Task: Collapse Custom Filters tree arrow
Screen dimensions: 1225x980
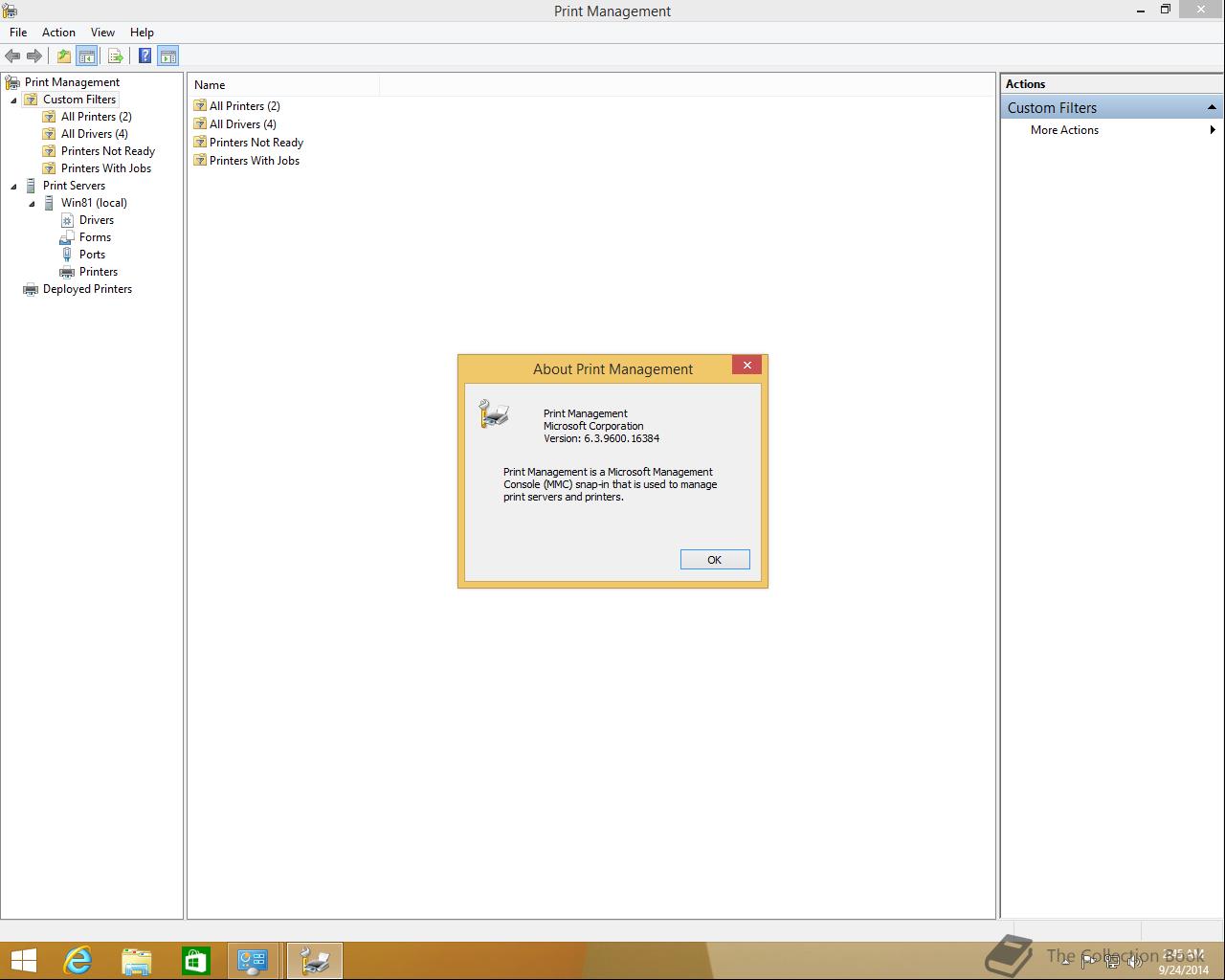Action: click(13, 100)
